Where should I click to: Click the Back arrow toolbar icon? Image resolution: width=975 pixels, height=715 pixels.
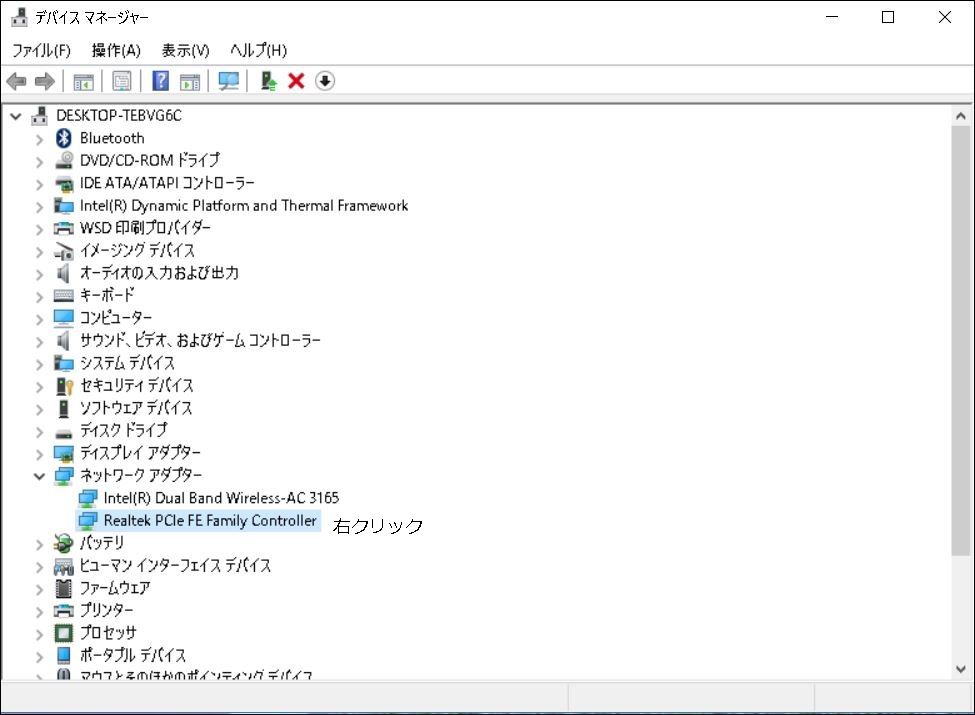(x=16, y=81)
